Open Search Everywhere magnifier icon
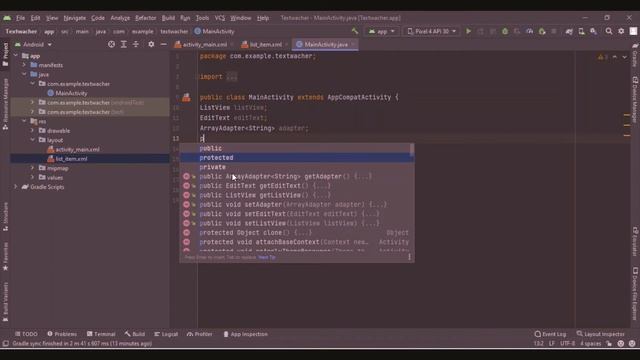This screenshot has height=360, width=640. coord(609,31)
